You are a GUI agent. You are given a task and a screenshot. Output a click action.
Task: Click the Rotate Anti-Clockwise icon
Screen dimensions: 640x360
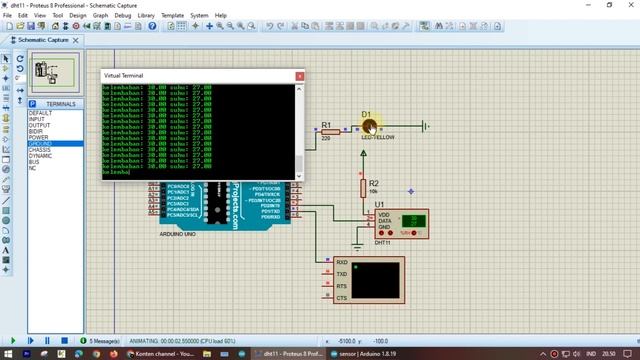(x=20, y=69)
